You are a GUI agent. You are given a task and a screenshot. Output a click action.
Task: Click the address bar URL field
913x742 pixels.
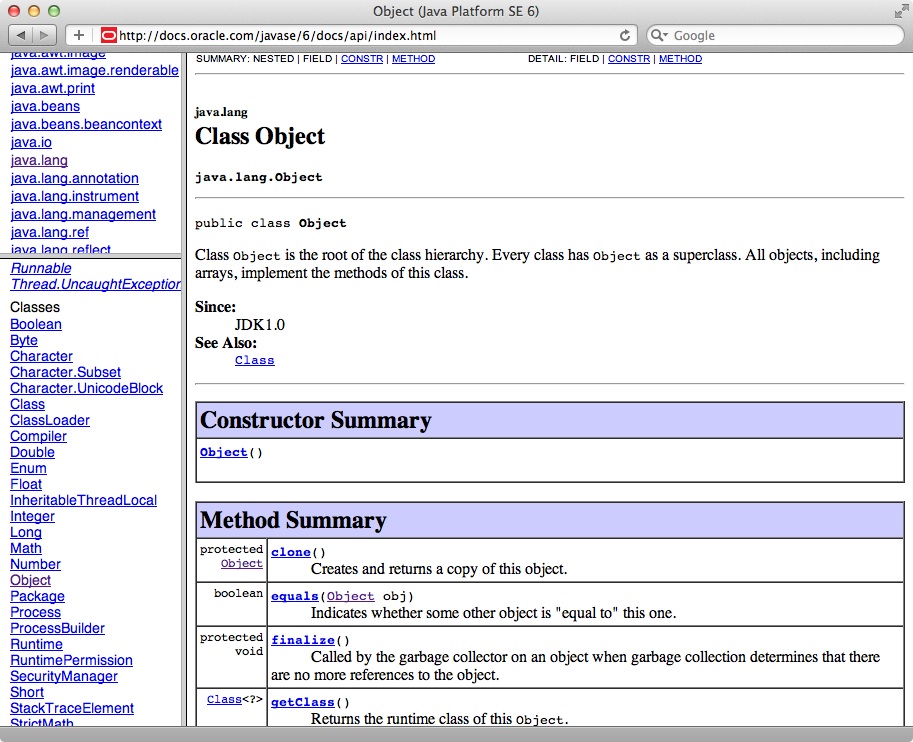(x=360, y=35)
